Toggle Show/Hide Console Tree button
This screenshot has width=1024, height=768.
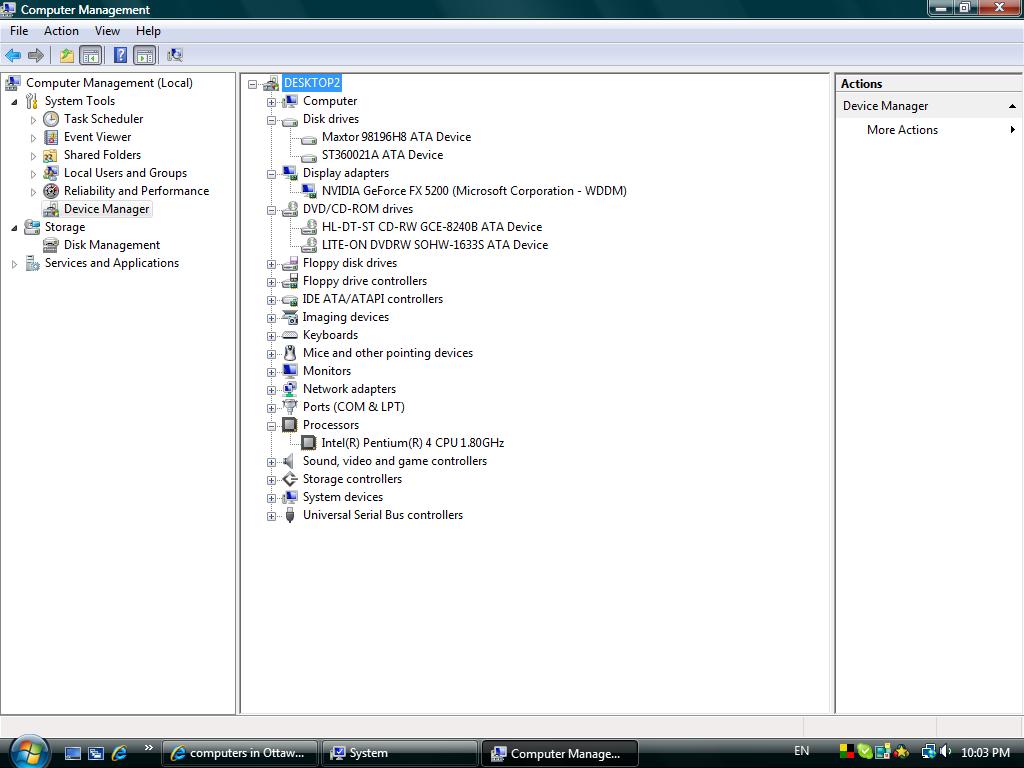(91, 56)
